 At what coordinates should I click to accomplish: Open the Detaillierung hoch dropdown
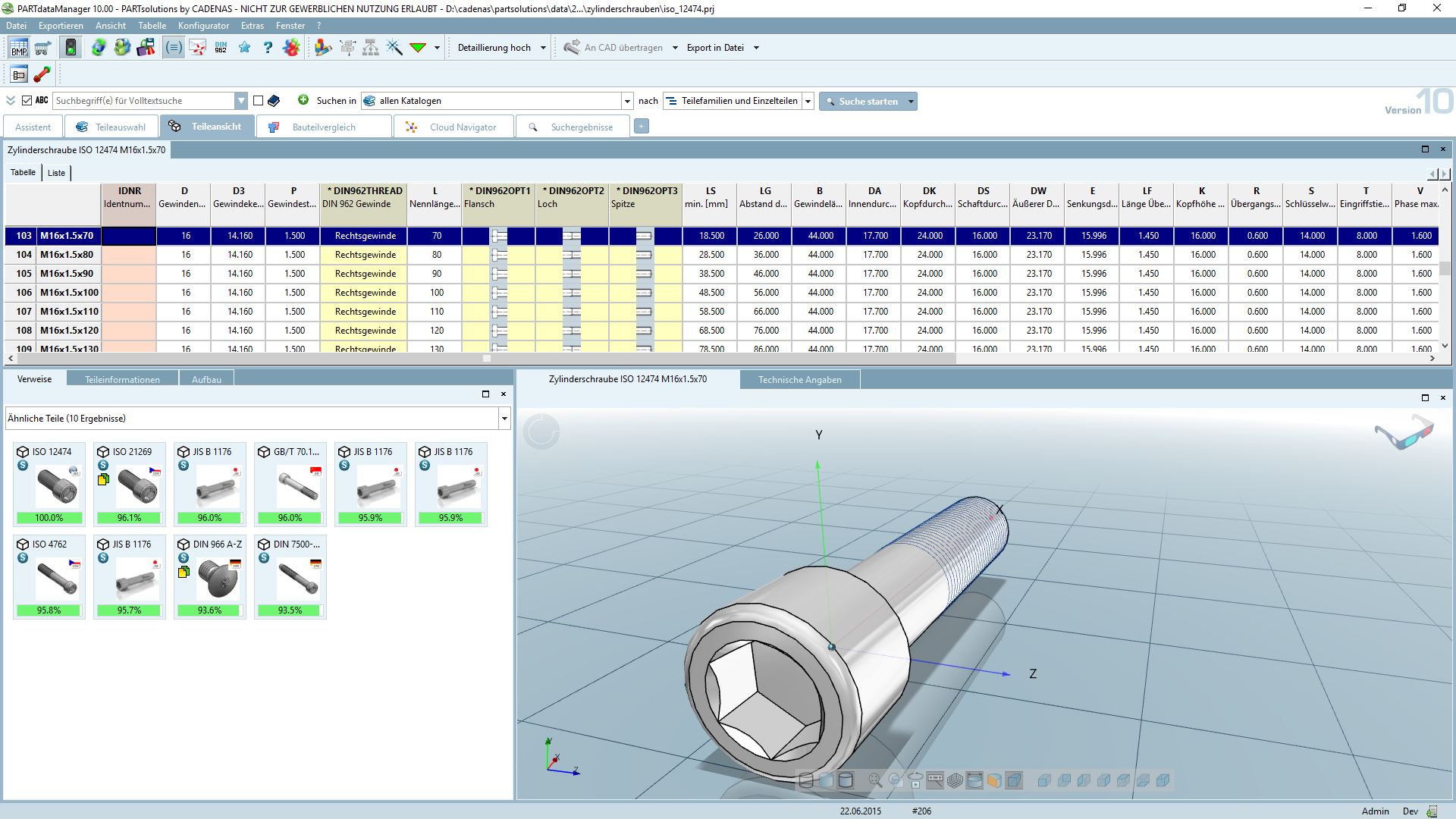543,48
